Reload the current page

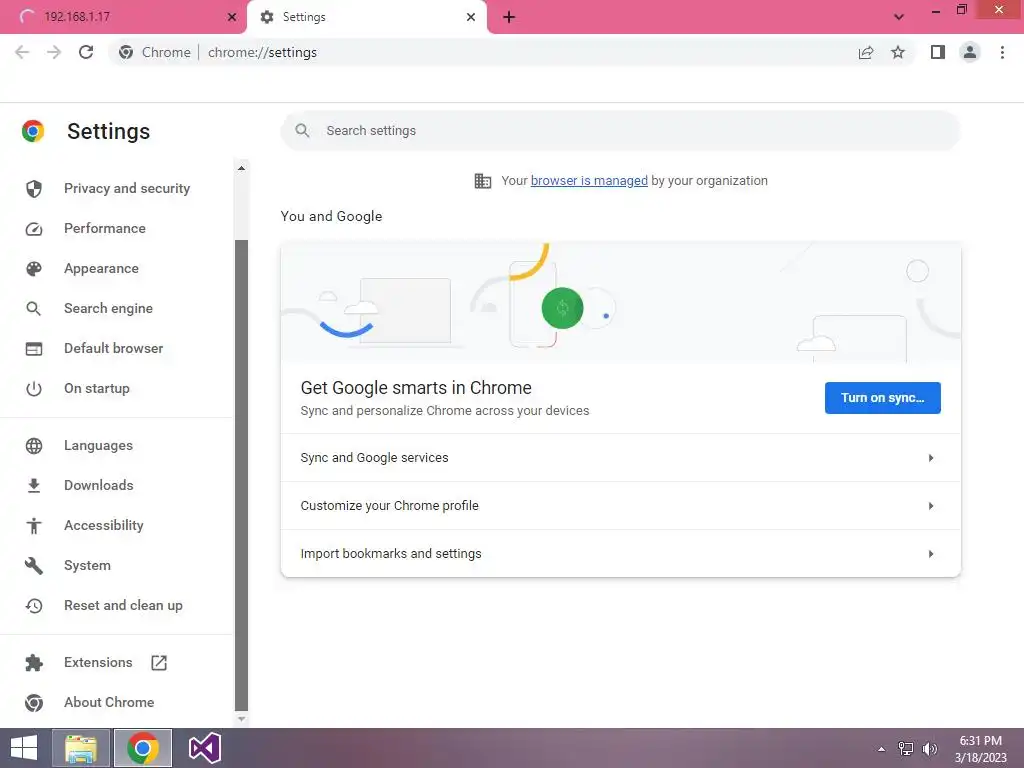[86, 52]
